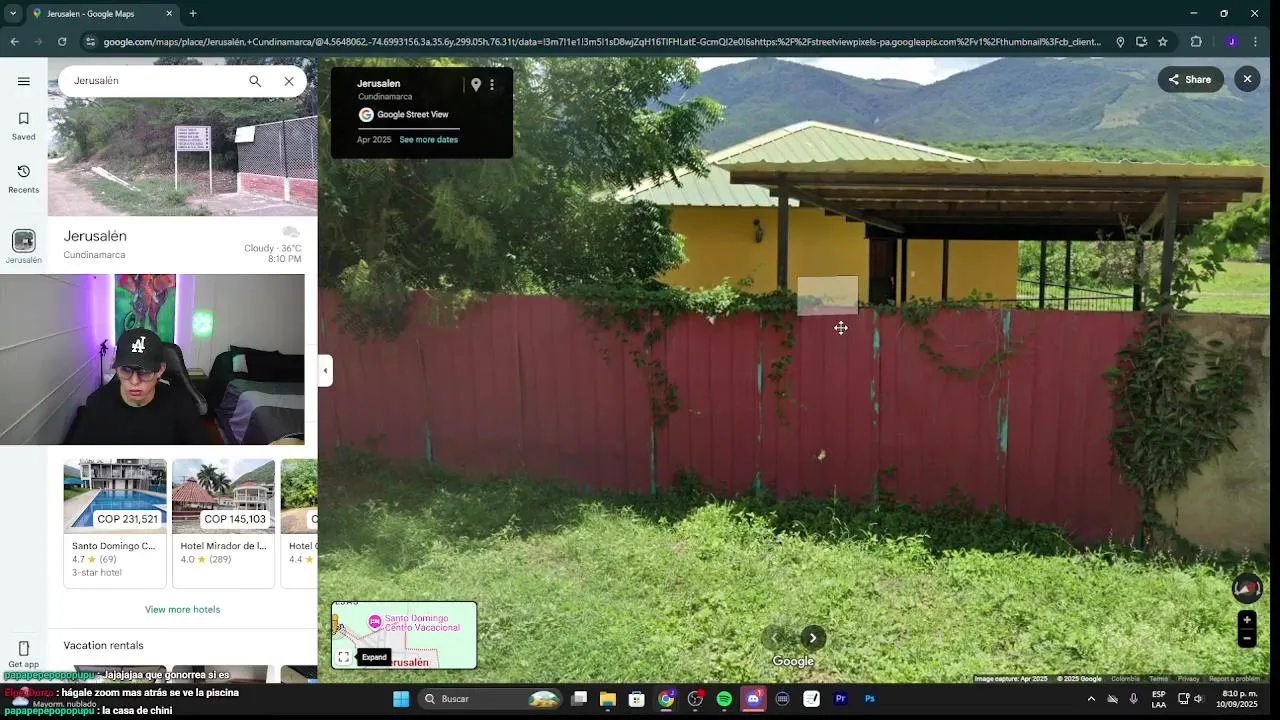Screen dimensions: 1280x720
Task: Select the 'Jerusalén' place title text
Action: (95, 236)
